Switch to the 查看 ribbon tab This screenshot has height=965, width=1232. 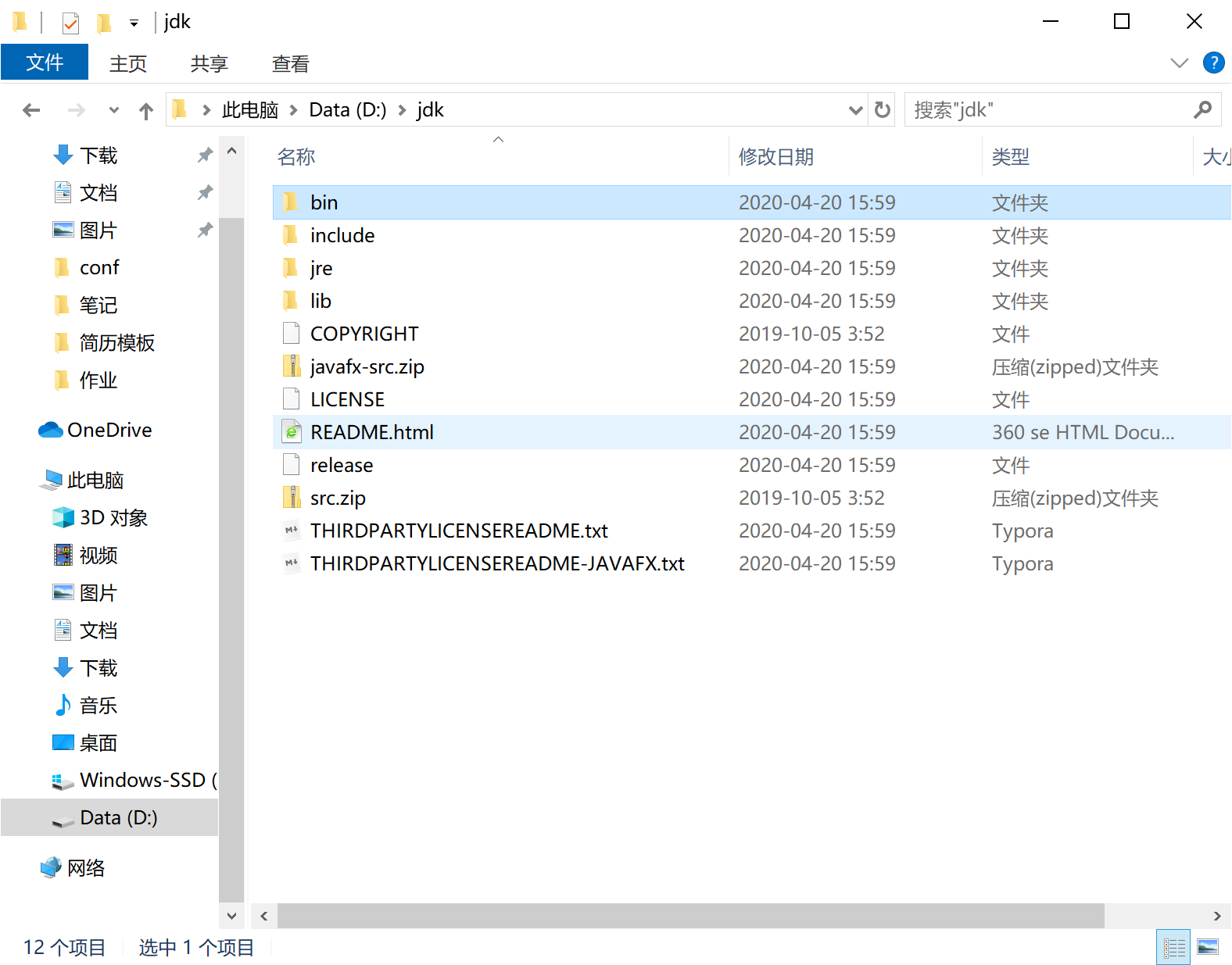tap(291, 63)
